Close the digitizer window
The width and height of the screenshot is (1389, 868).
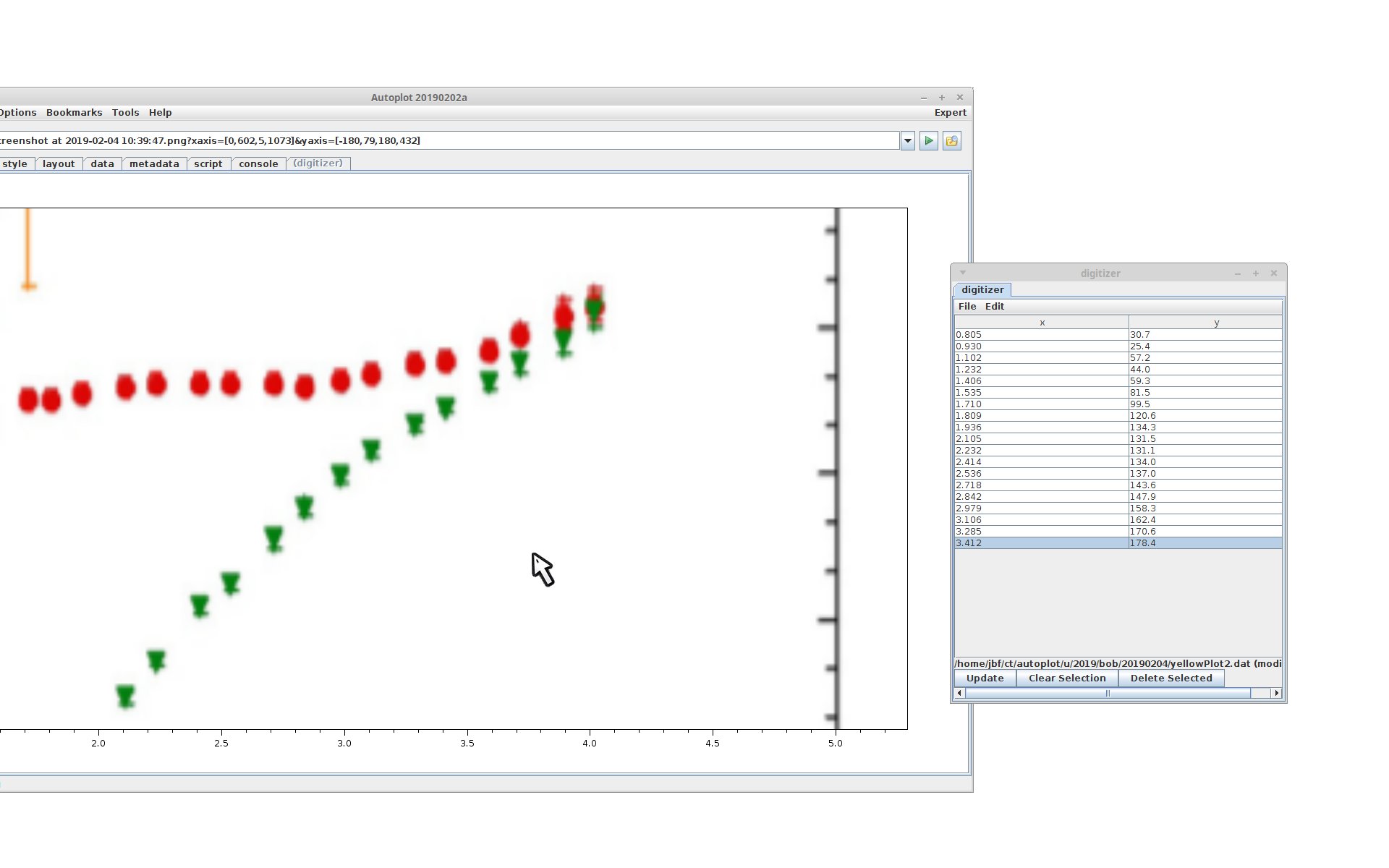[1274, 273]
